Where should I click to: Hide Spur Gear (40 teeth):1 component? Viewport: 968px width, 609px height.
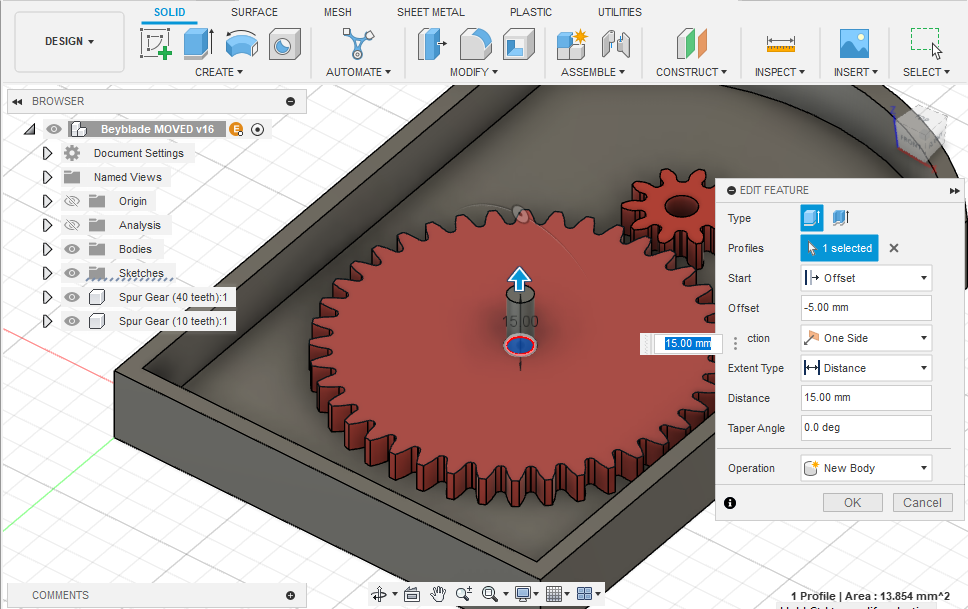point(71,296)
